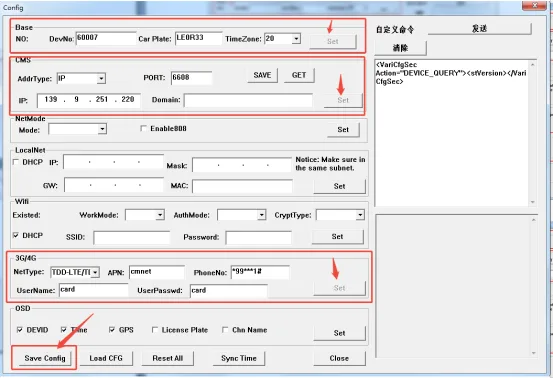
Task: Check the License Plate OSD option
Action: coord(155,330)
